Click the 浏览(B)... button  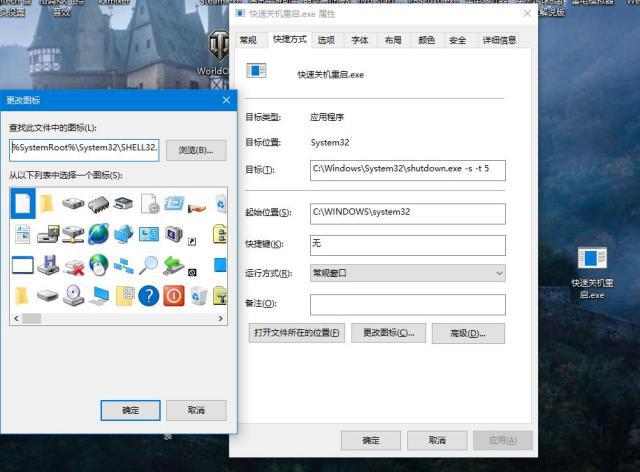[196, 150]
